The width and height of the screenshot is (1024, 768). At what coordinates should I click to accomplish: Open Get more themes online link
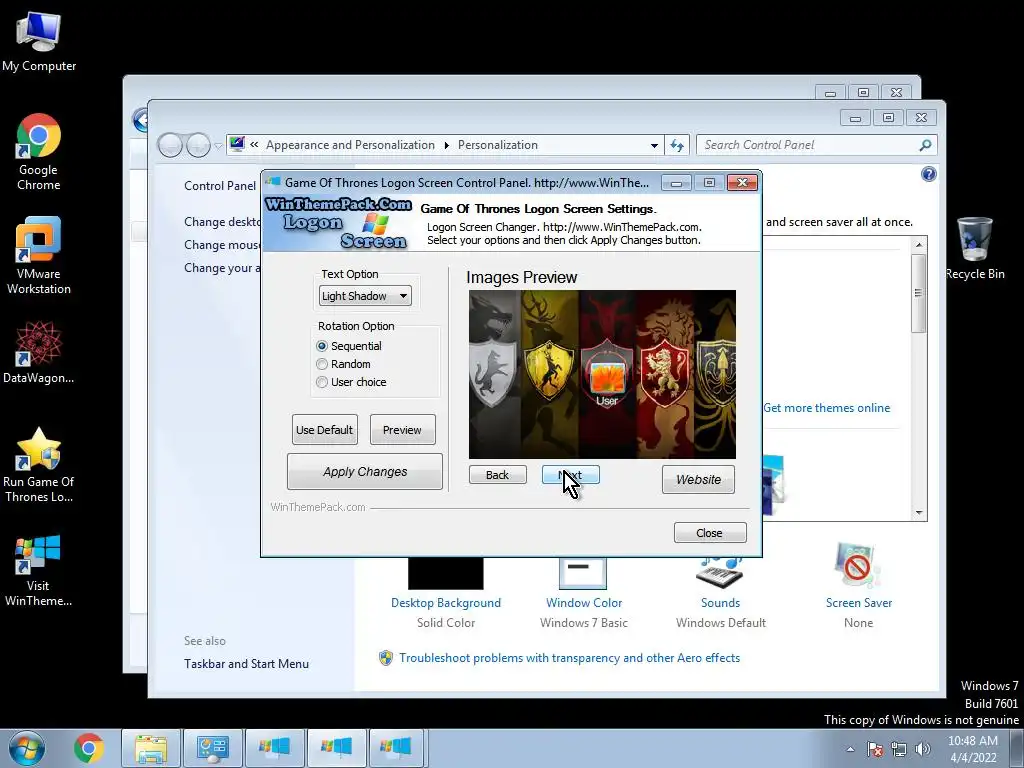(827, 408)
